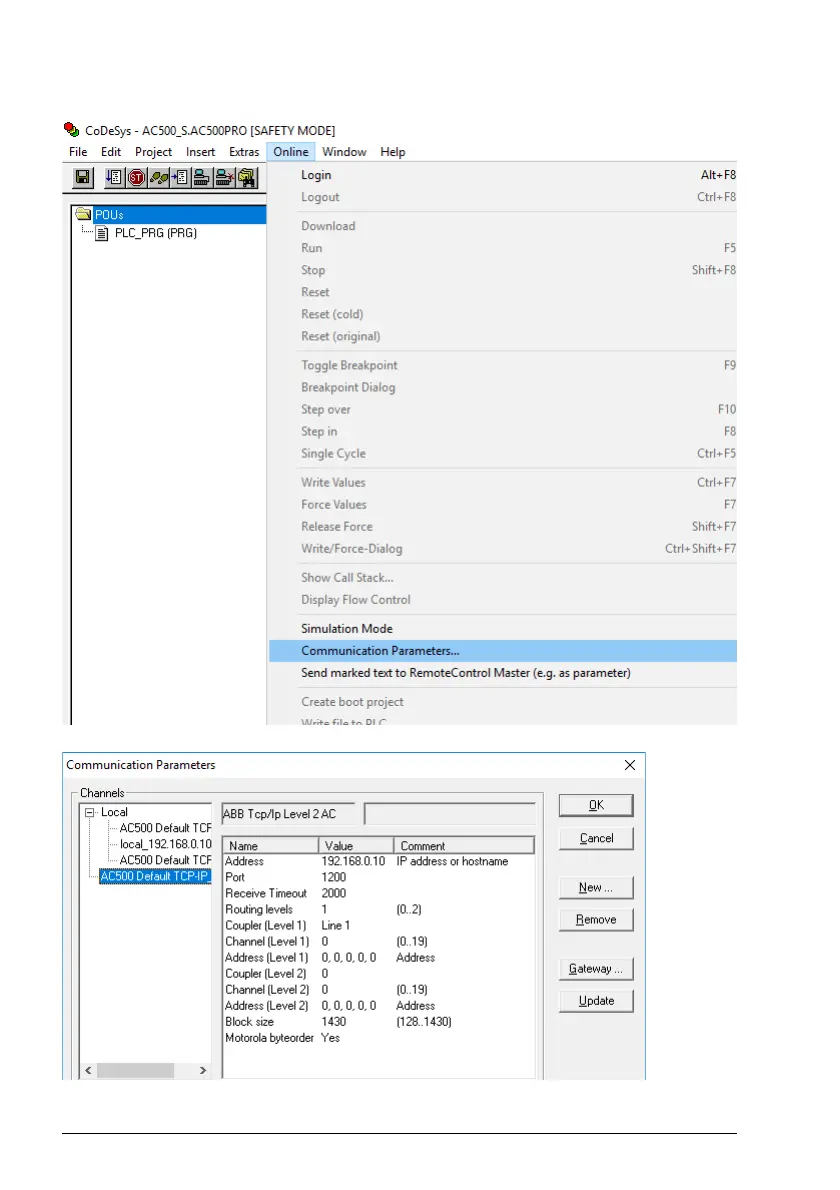840x1190 pixels.
Task: Choose Force Values menu entry
Action: pyautogui.click(x=503, y=504)
